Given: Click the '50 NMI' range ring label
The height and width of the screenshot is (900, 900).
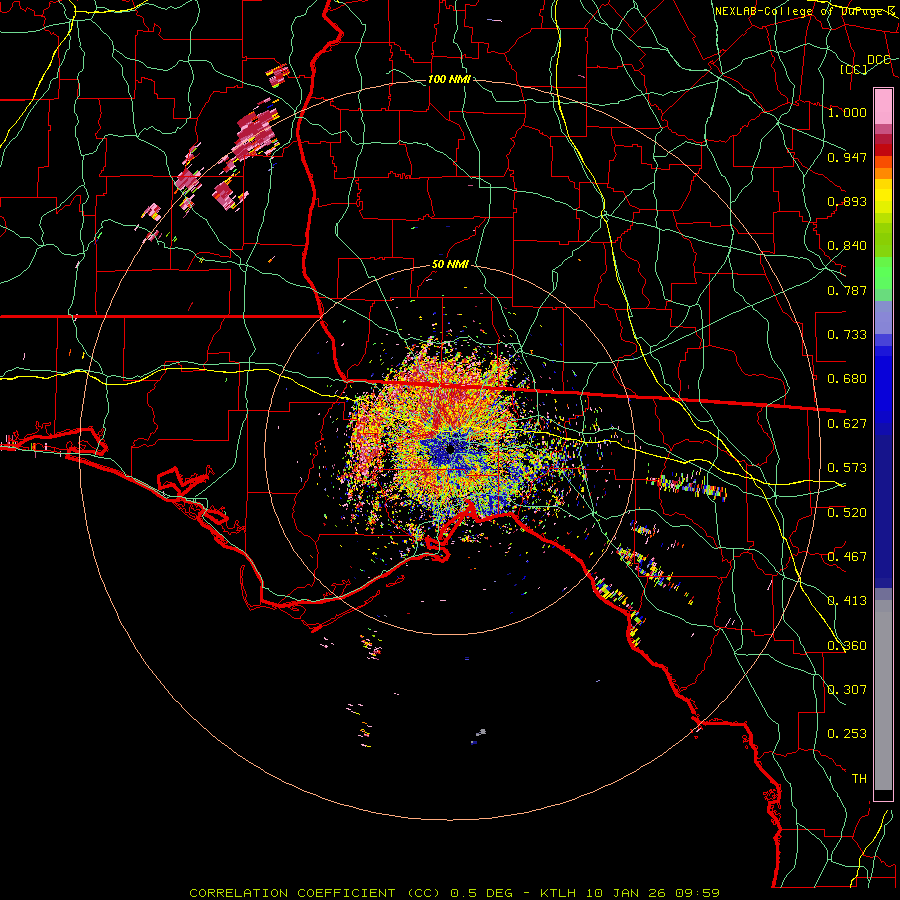Looking at the screenshot, I should [450, 265].
